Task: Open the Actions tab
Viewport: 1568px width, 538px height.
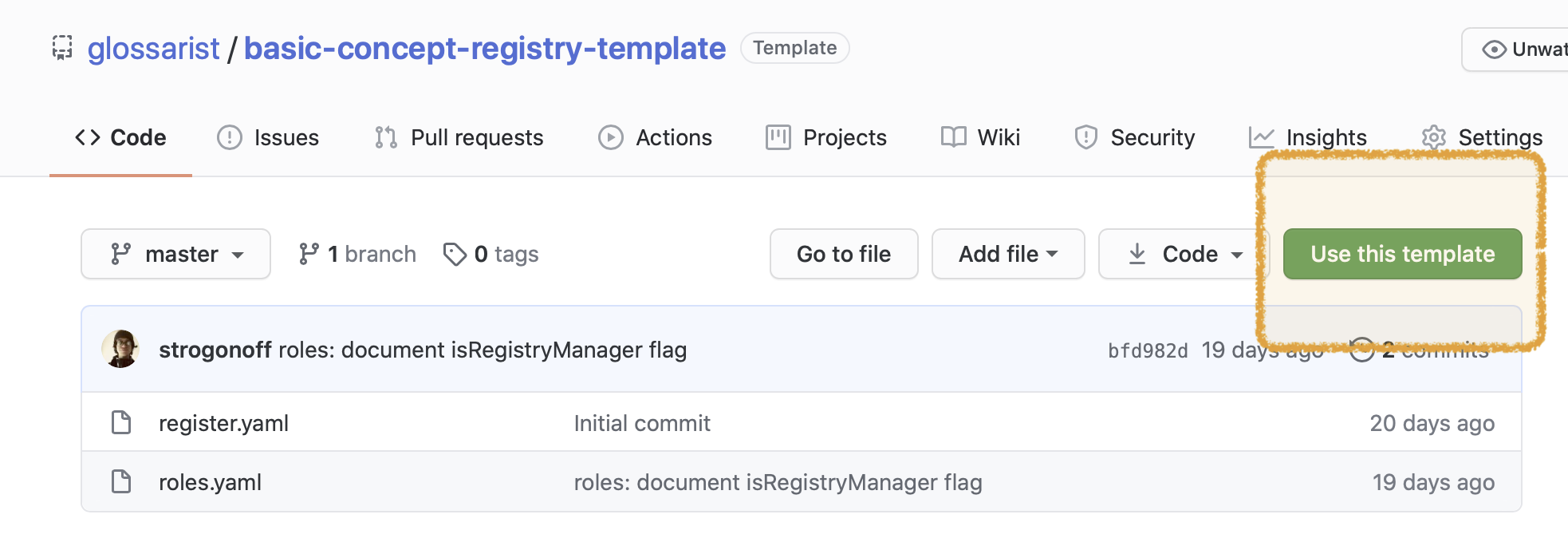Action: [x=655, y=137]
